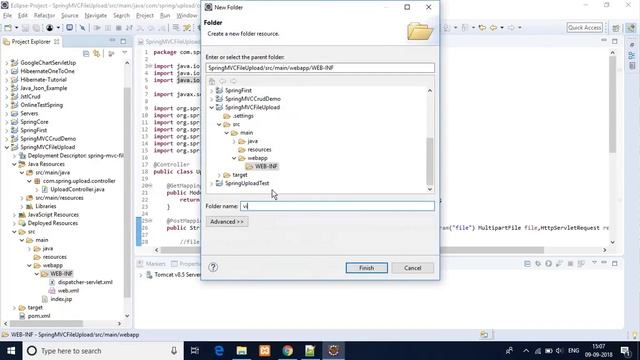Click the dialog tree Home icon
This screenshot has height=360, width=640.
212,81
